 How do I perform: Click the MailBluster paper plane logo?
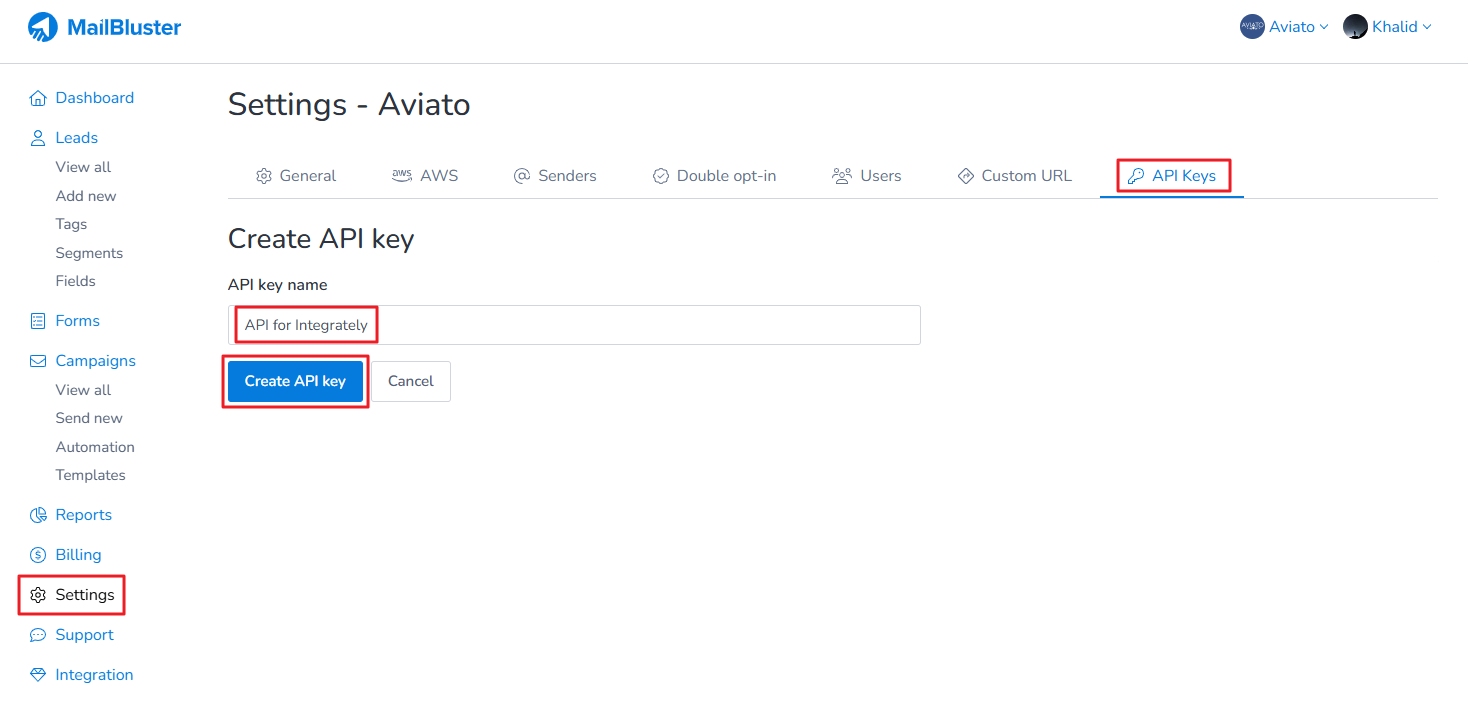click(43, 27)
